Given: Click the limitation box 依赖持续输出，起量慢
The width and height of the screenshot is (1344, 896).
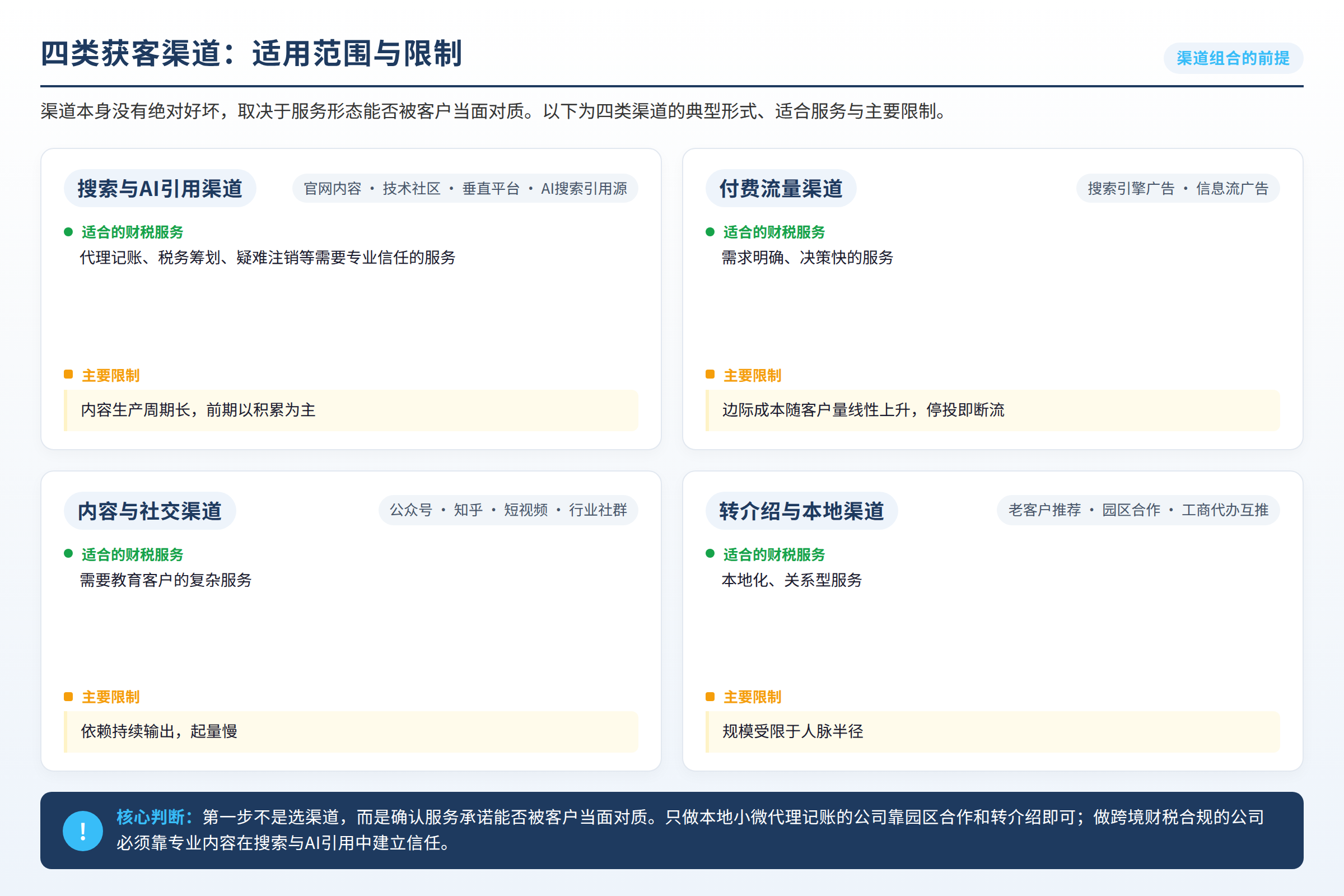Looking at the screenshot, I should (x=351, y=732).
